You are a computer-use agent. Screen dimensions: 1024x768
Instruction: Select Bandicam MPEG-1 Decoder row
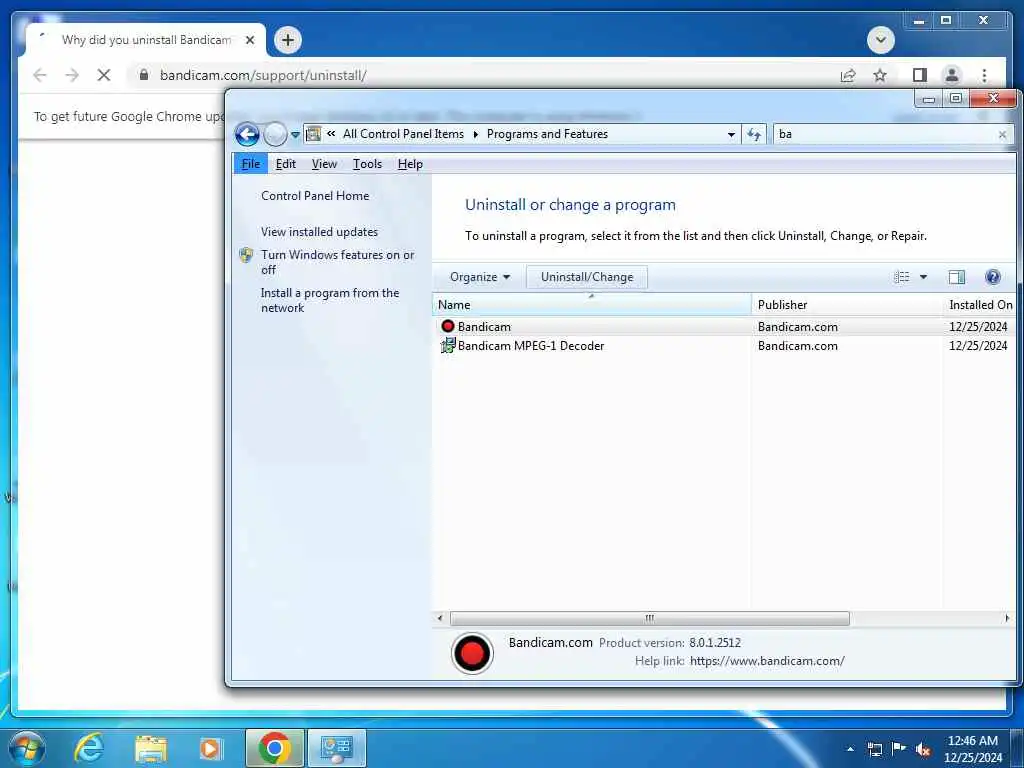coord(724,346)
